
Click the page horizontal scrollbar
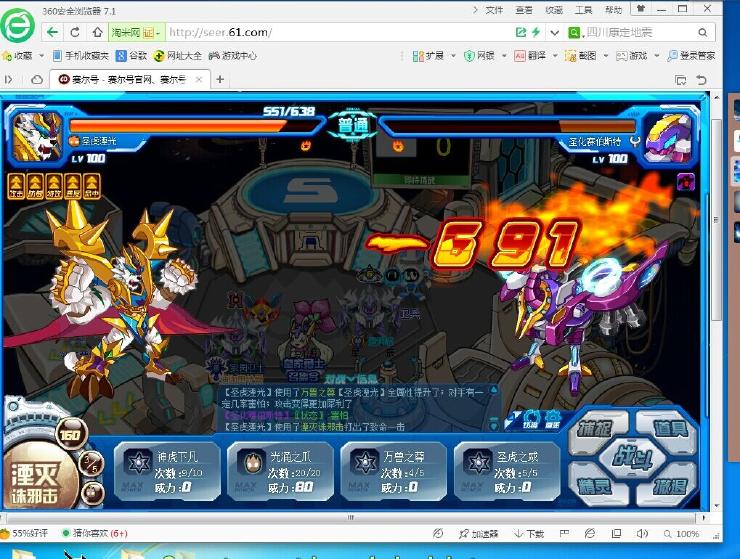pyautogui.click(x=352, y=517)
